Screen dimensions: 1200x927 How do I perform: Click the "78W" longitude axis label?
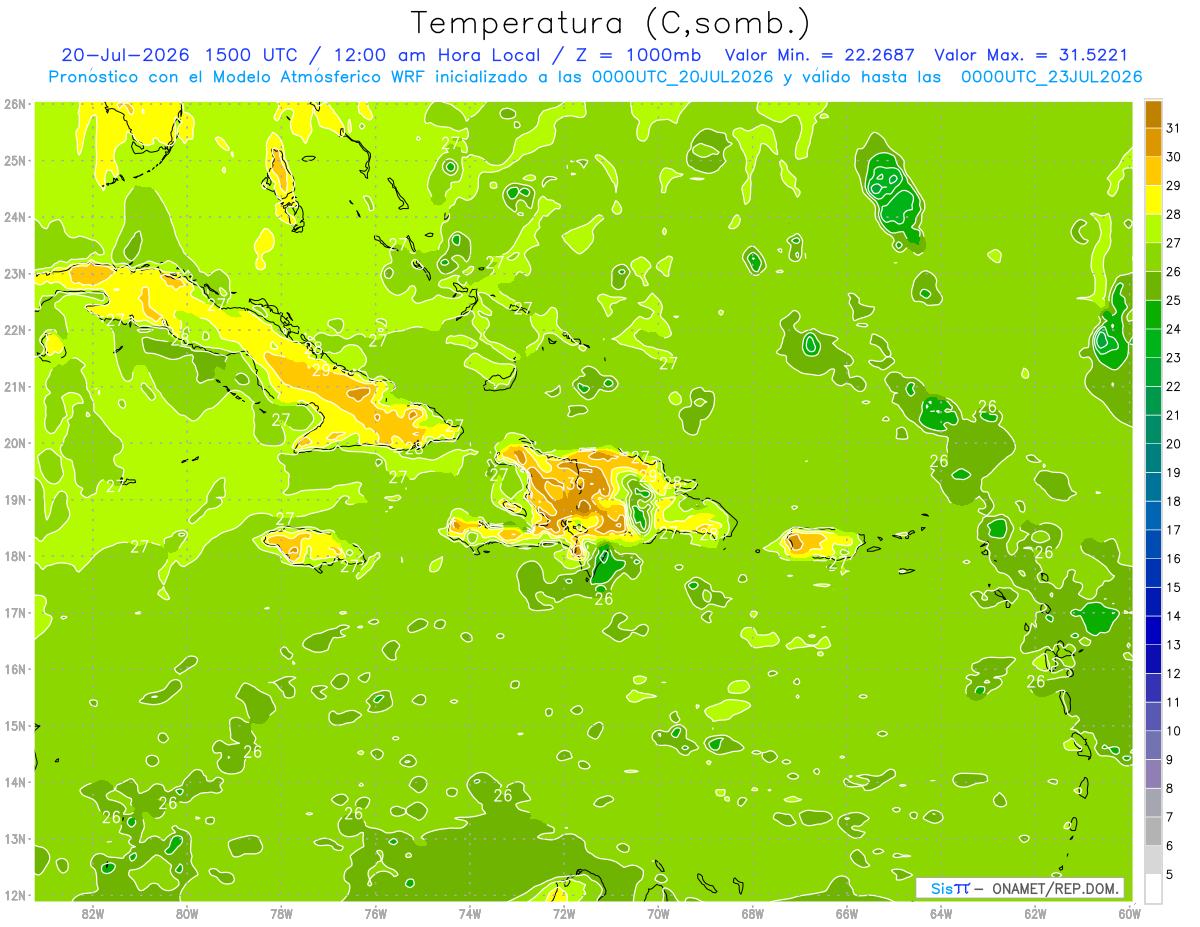pyautogui.click(x=281, y=914)
